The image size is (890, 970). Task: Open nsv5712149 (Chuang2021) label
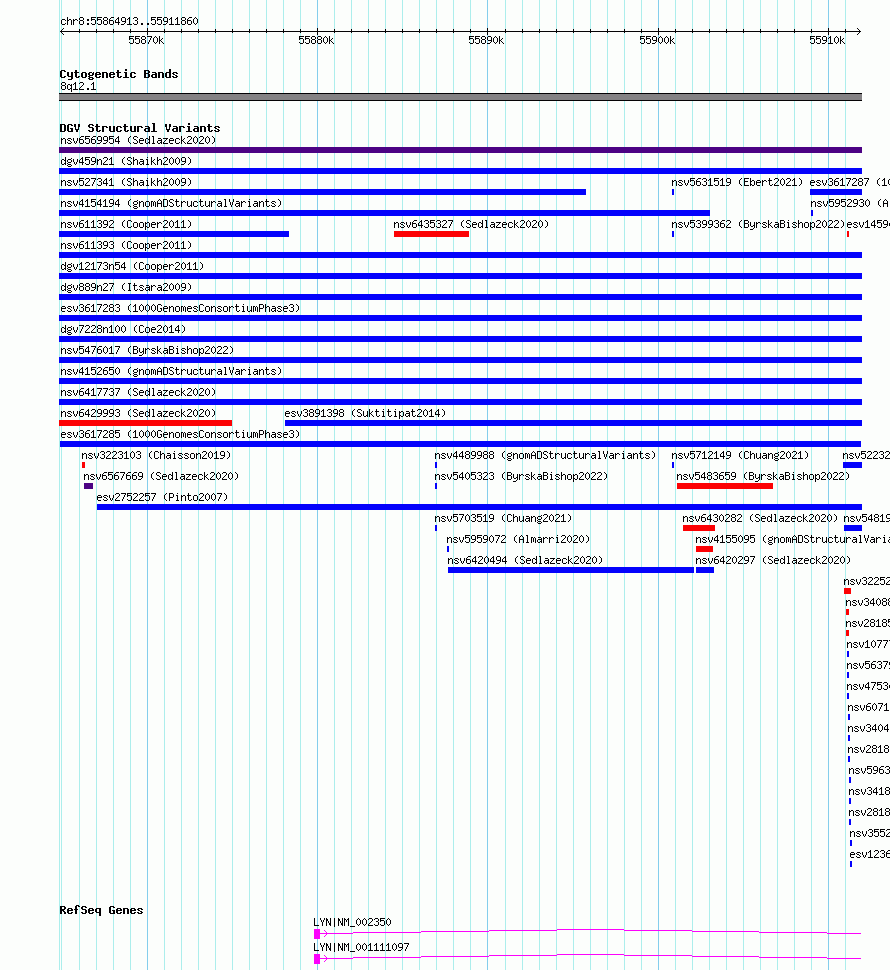[x=740, y=456]
